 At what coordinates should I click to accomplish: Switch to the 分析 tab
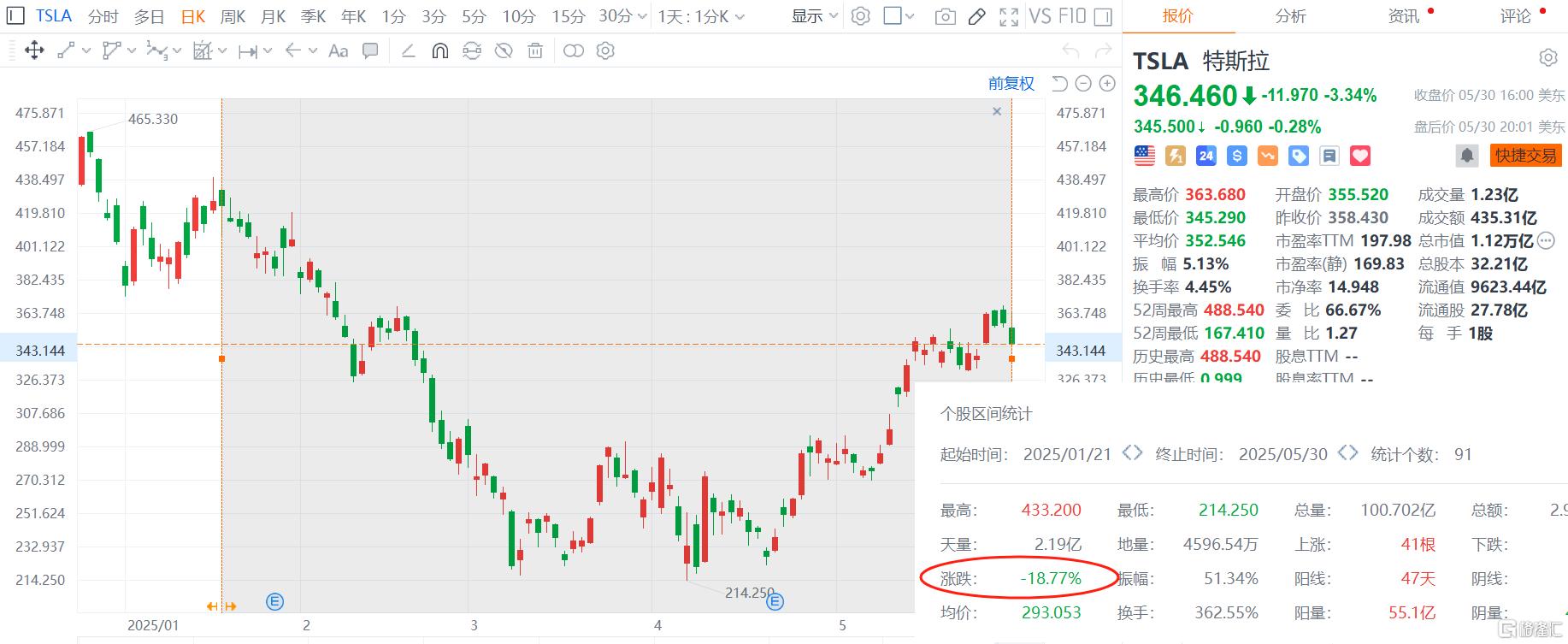pos(1290,16)
